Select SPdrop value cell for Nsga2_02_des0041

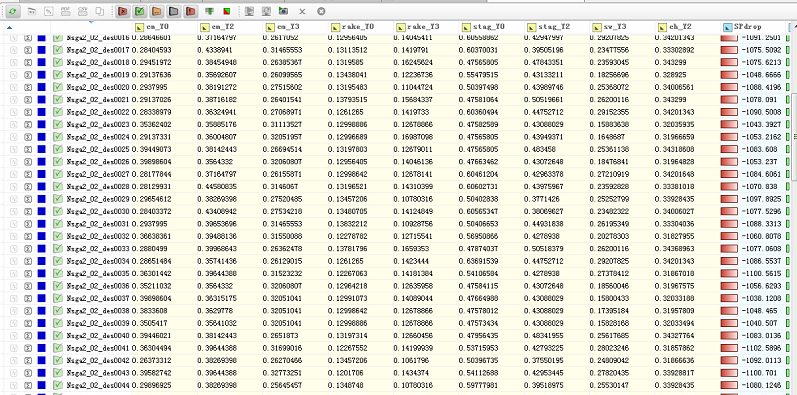click(x=754, y=348)
